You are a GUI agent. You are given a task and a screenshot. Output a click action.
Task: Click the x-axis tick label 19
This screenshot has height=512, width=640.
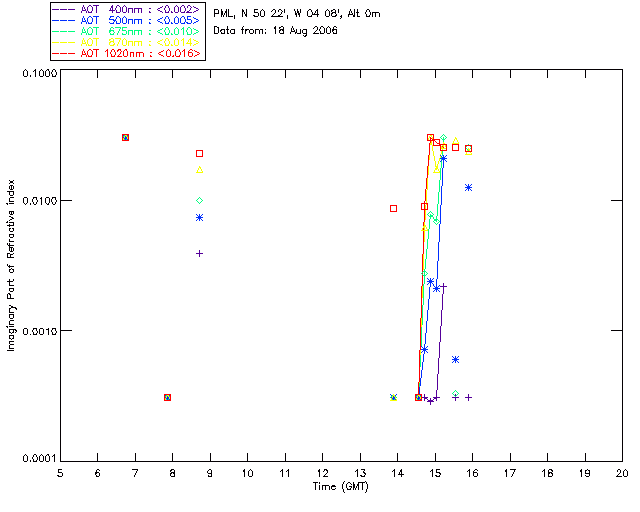coord(585,473)
